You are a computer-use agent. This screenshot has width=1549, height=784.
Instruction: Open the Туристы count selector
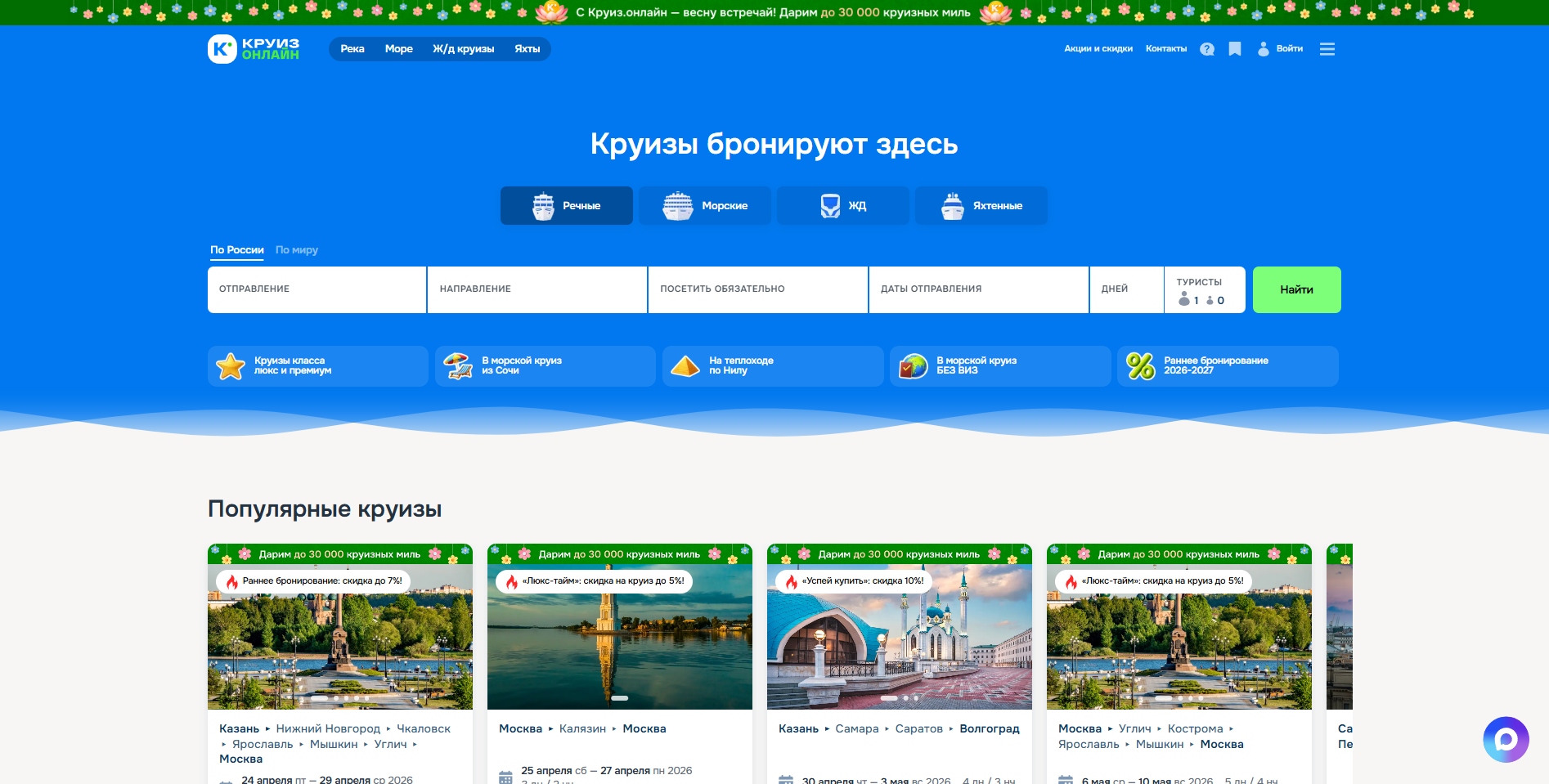click(1204, 290)
